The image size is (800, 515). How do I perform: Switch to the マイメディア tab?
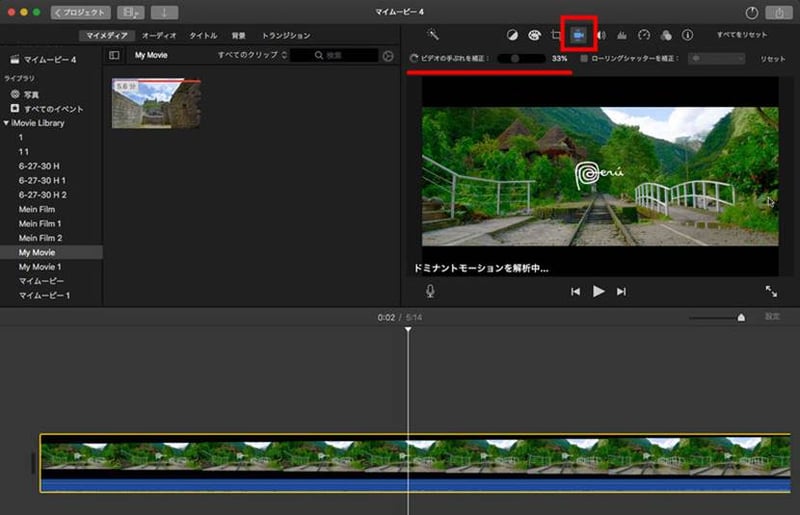tap(107, 35)
